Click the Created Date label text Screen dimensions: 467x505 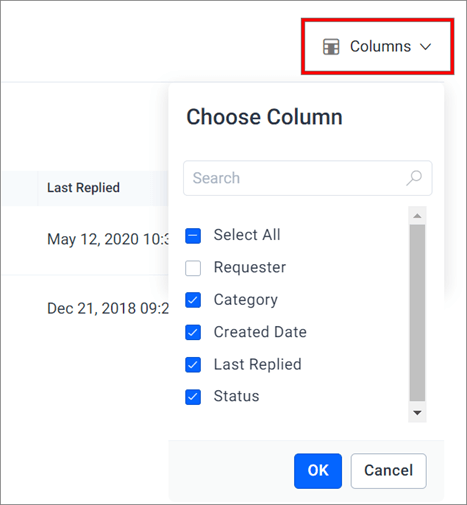click(260, 332)
